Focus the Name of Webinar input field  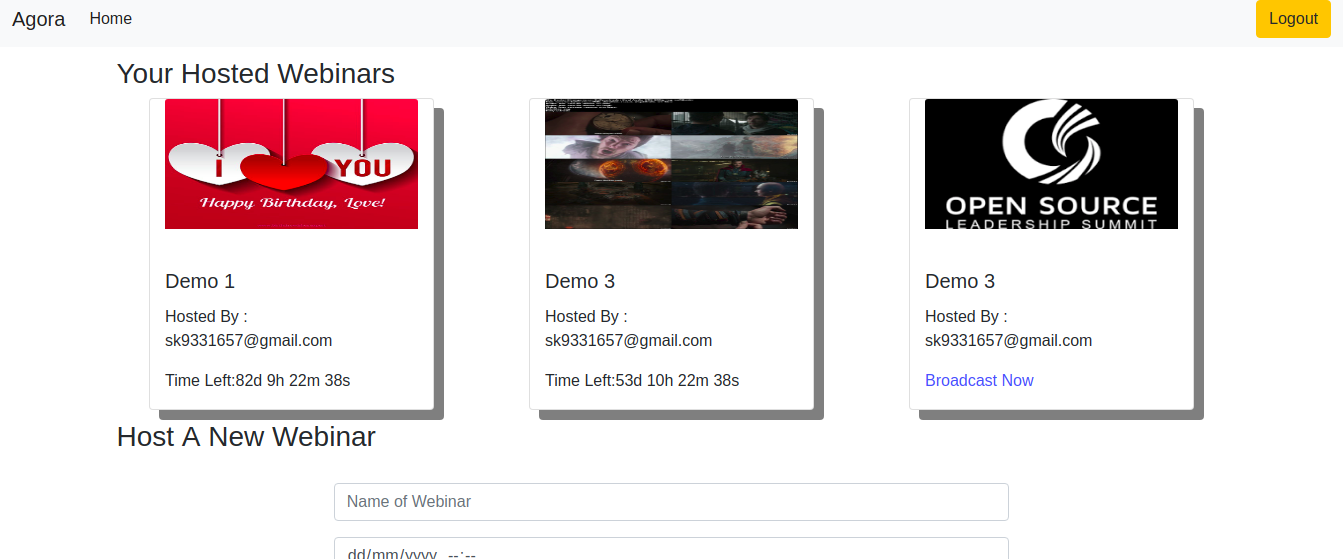click(x=671, y=502)
